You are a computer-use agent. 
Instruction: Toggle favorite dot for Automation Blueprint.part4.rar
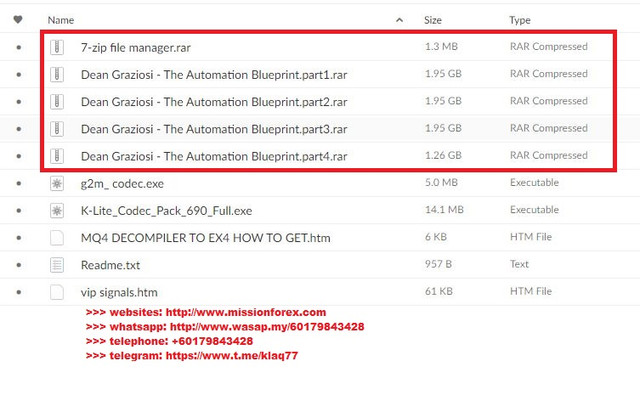18,156
